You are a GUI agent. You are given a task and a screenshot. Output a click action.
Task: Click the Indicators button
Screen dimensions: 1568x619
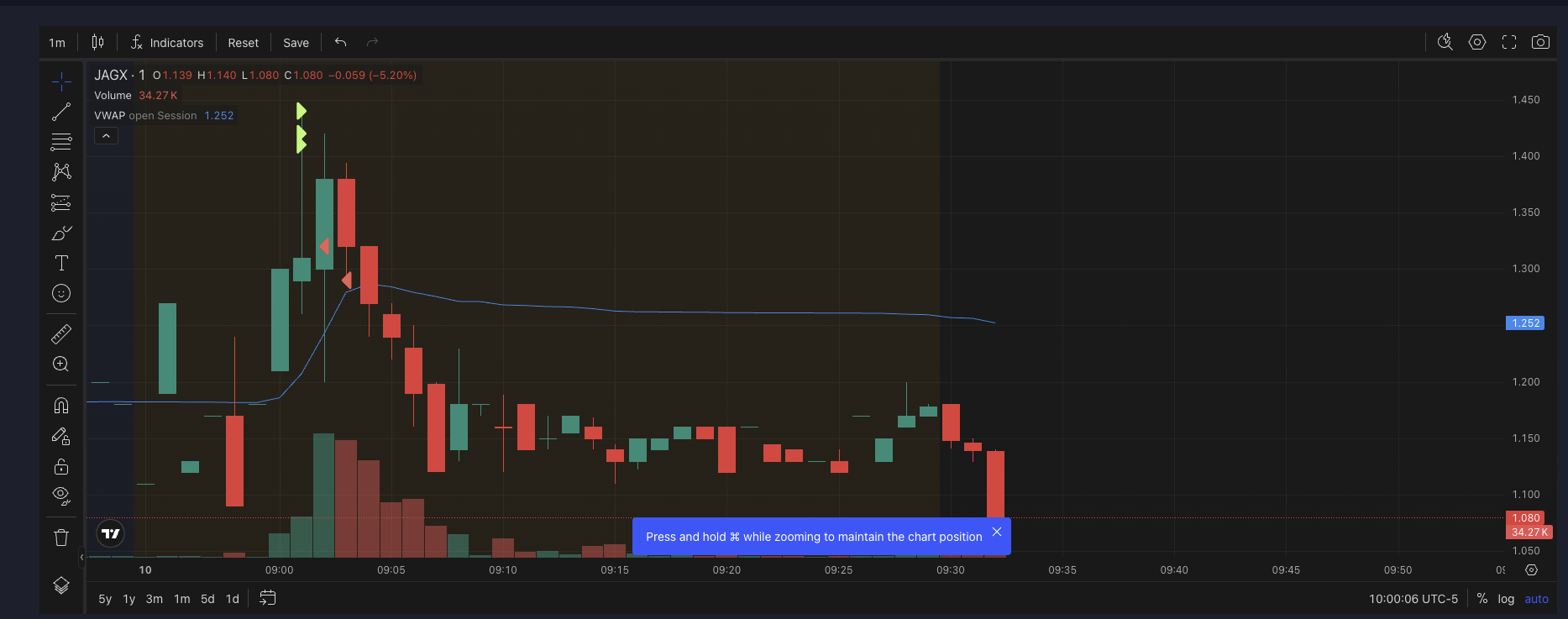coord(167,43)
